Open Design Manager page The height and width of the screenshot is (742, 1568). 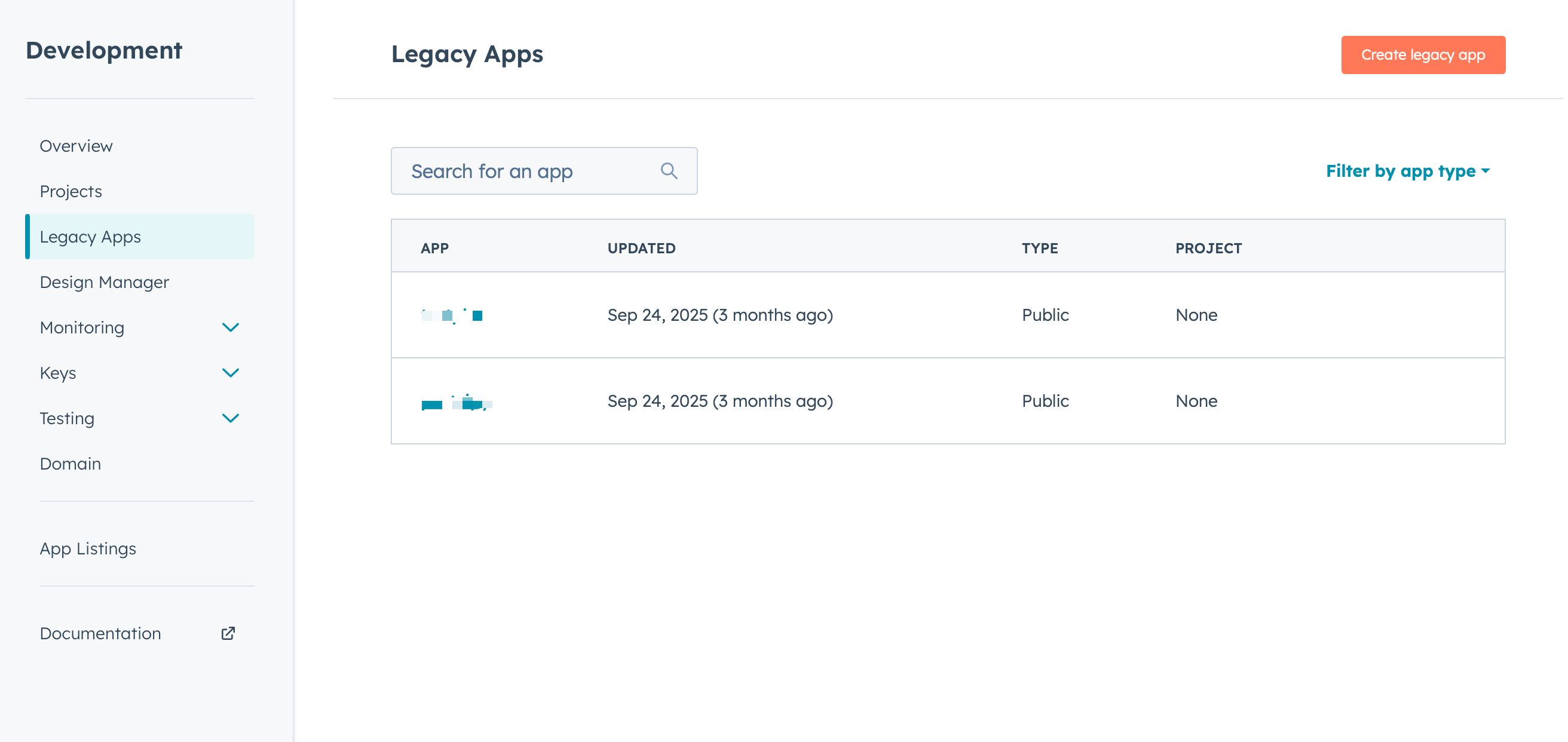pyautogui.click(x=104, y=282)
